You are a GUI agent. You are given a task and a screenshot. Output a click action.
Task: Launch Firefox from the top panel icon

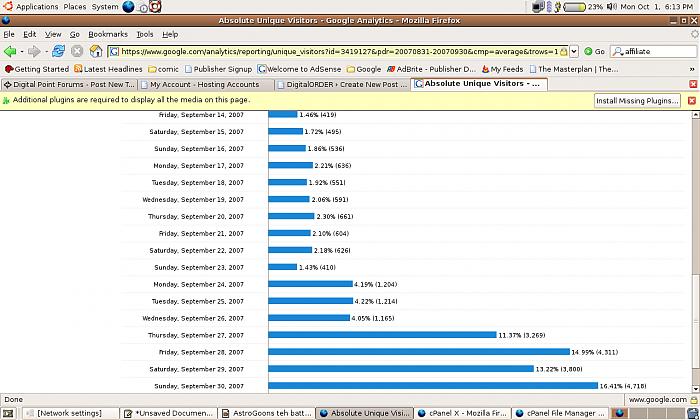pyautogui.click(x=128, y=7)
